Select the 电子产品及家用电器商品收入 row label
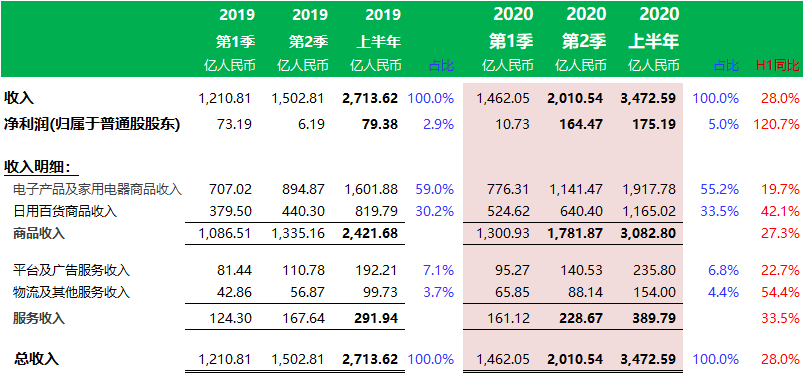Viewport: 806px width, 376px height. pyautogui.click(x=98, y=189)
